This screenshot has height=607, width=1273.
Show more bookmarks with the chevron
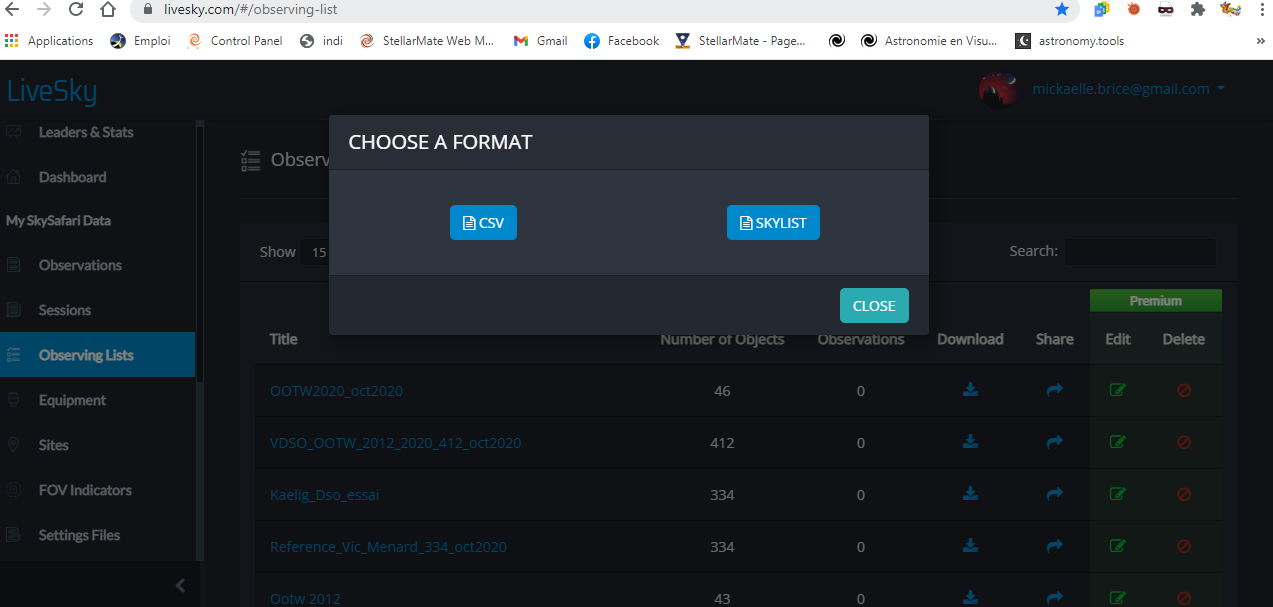1260,41
